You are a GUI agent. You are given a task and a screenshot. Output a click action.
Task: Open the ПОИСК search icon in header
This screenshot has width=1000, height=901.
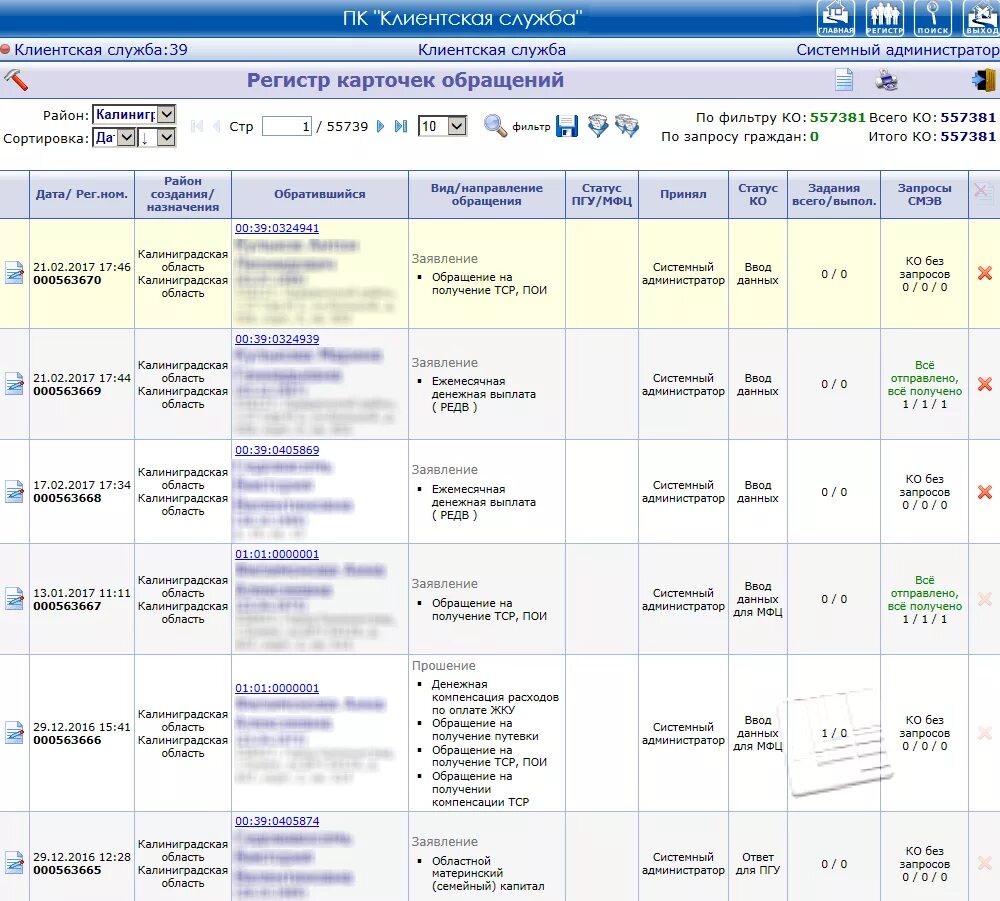[932, 18]
